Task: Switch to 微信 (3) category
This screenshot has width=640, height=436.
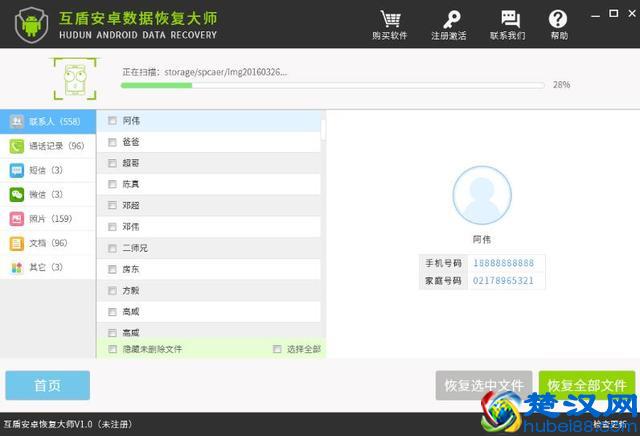Action: tap(48, 194)
